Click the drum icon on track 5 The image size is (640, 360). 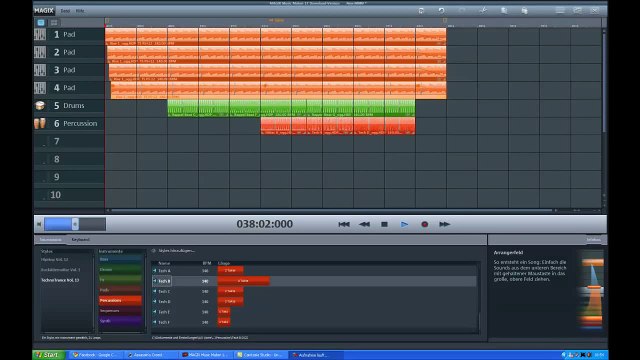click(40, 105)
